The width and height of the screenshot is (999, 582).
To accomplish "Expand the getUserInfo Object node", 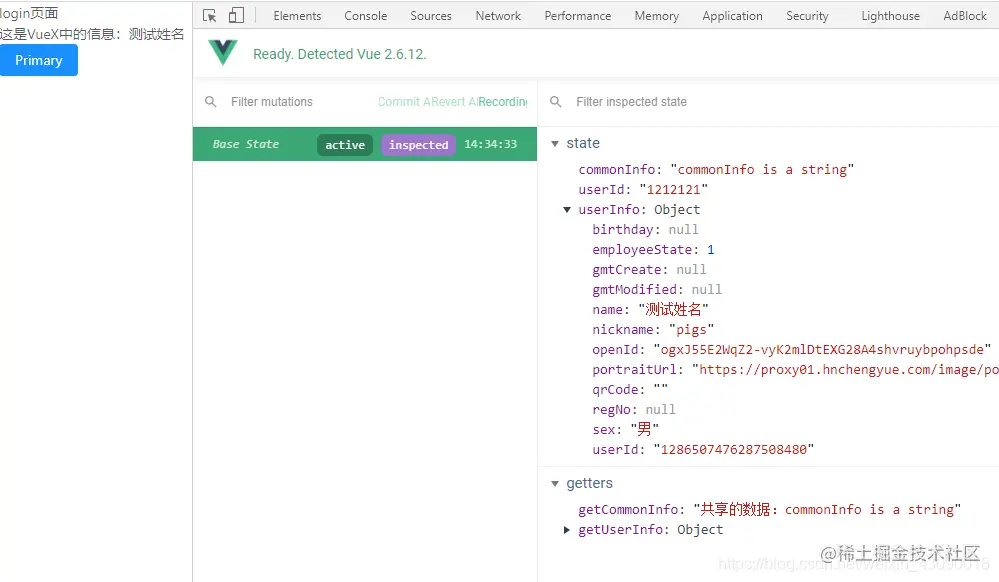I will click(567, 530).
